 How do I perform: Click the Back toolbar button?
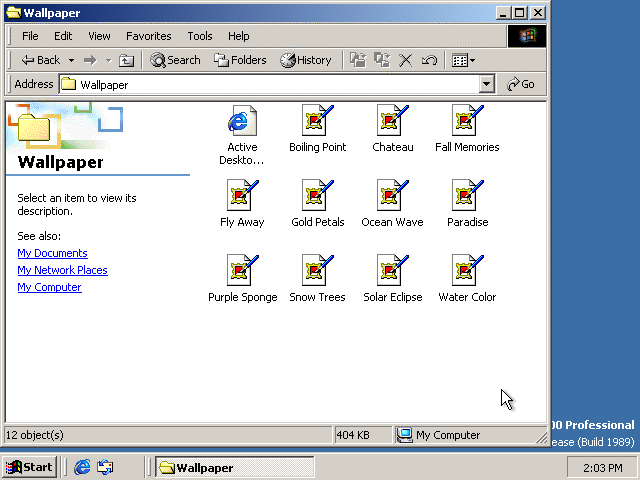[41, 60]
